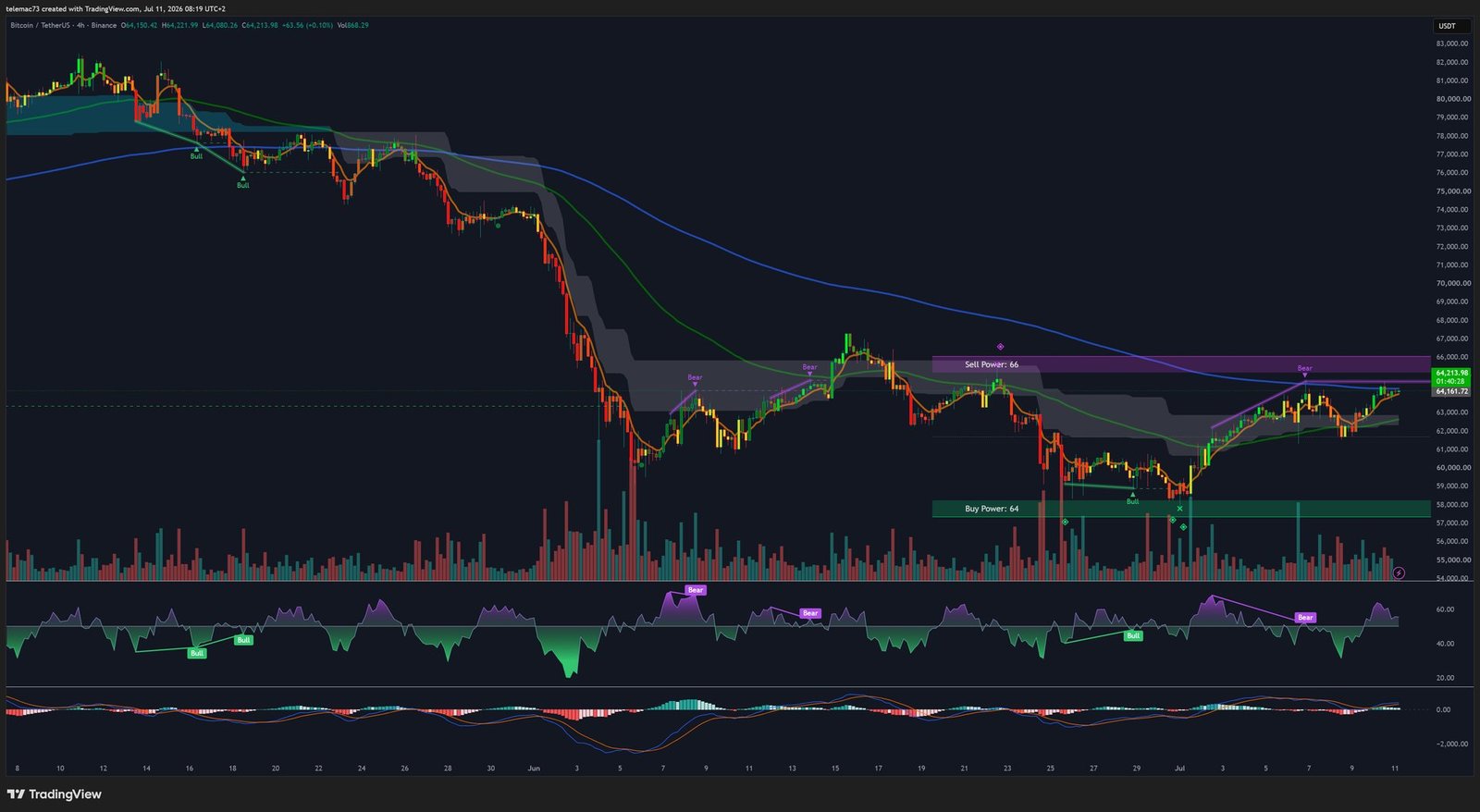Click the 66,000.00 price axis label
Screen dimensions: 1480x812
(1451, 357)
